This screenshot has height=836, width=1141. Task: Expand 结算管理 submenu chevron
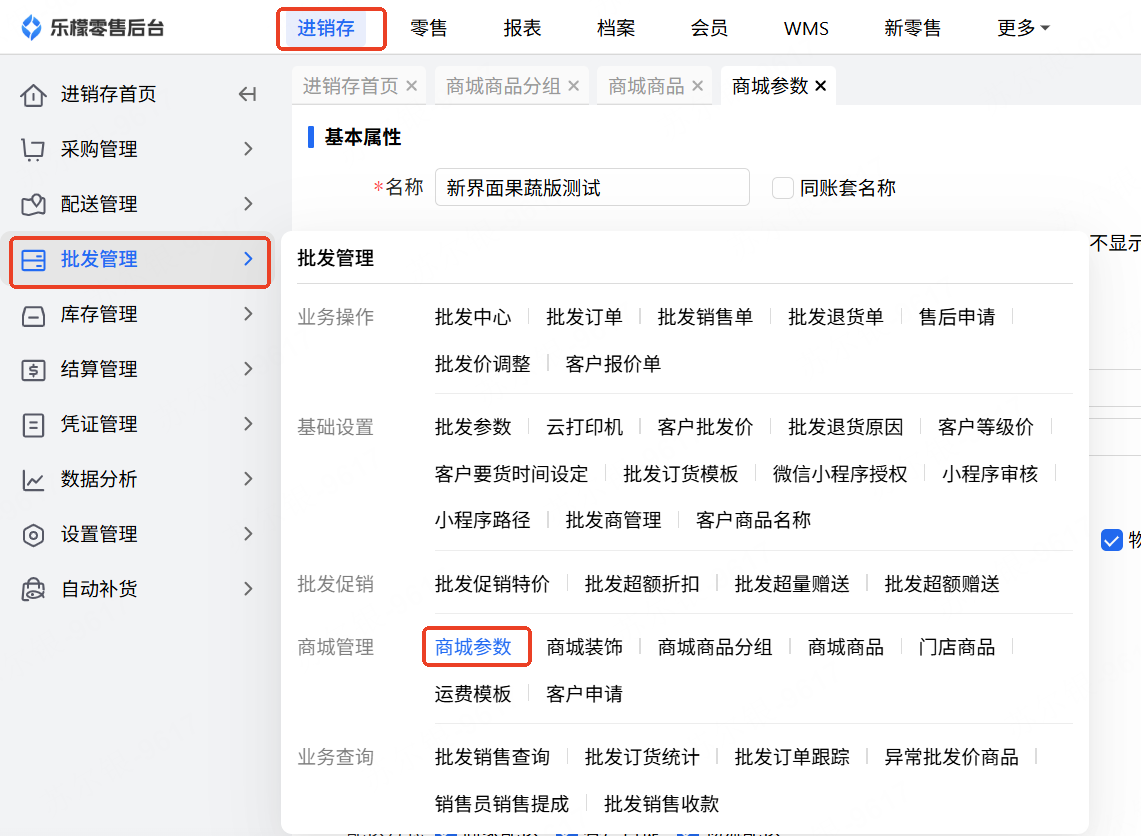248,369
